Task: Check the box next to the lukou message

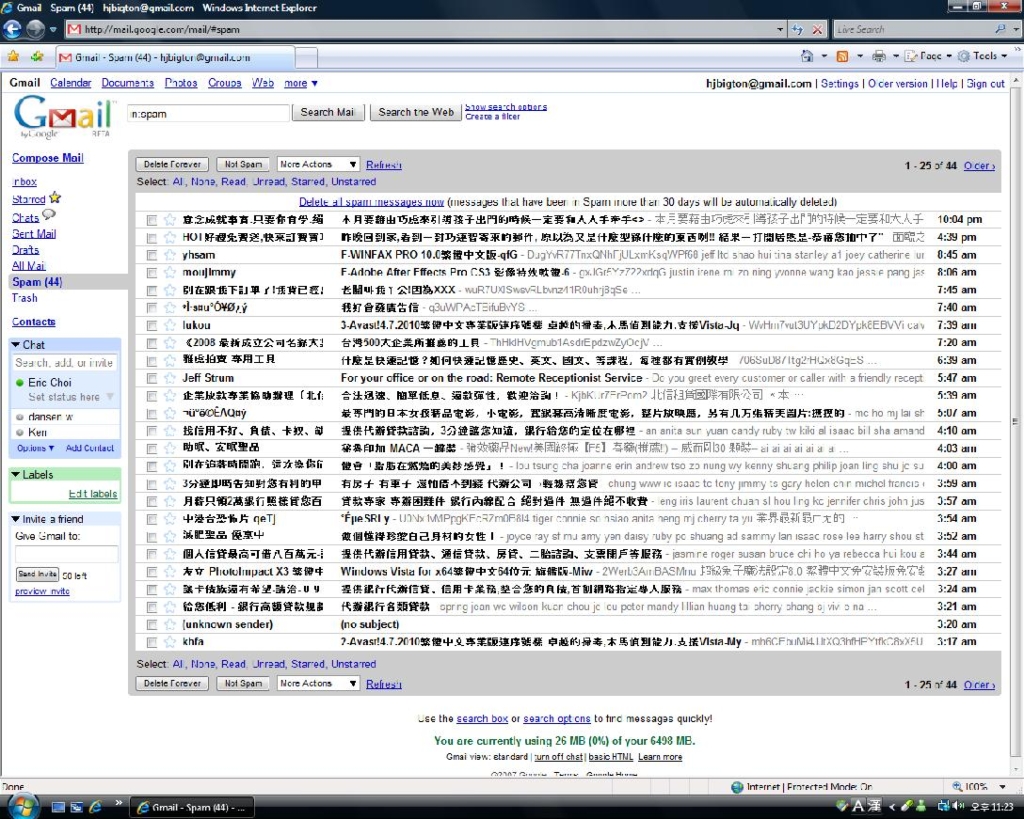Action: click(x=152, y=326)
